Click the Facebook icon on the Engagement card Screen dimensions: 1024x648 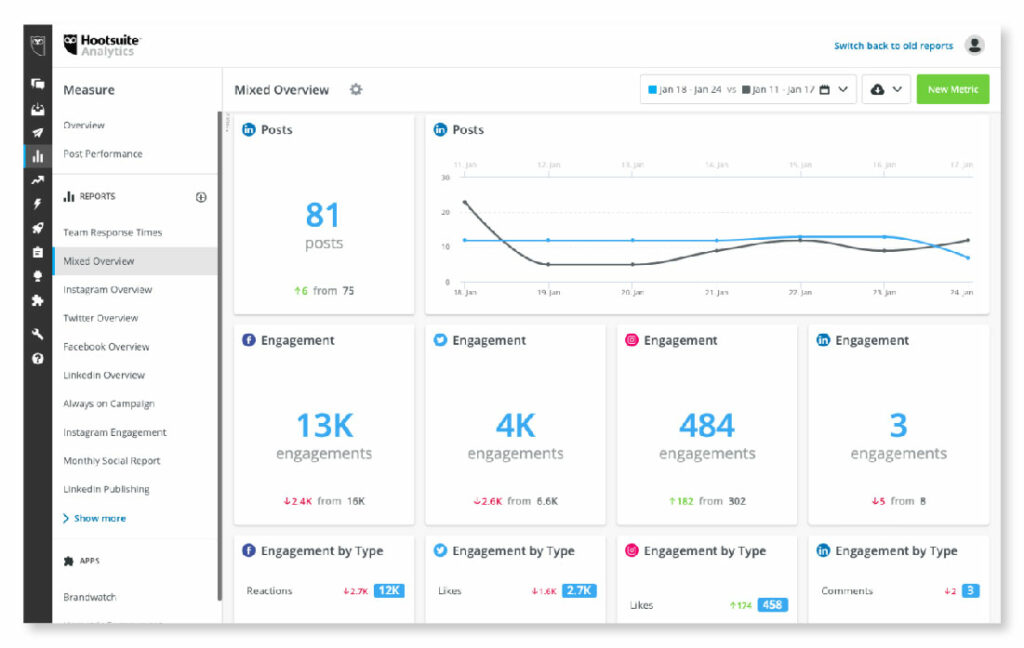click(249, 340)
